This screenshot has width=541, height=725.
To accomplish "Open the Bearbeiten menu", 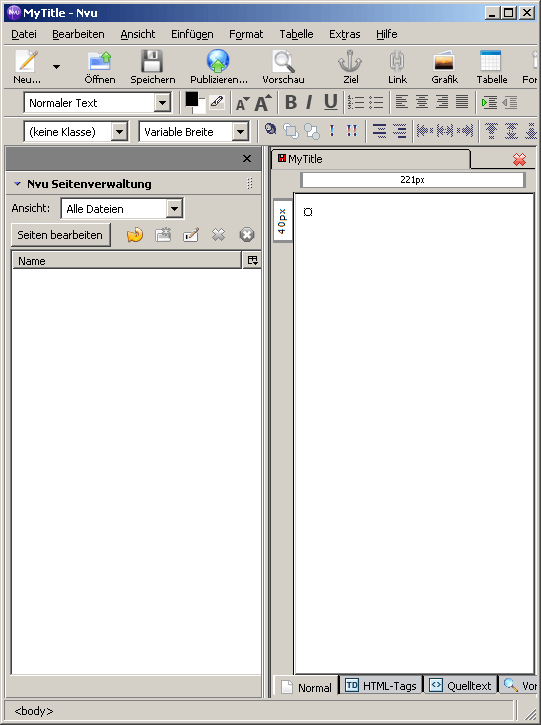I will [x=78, y=34].
